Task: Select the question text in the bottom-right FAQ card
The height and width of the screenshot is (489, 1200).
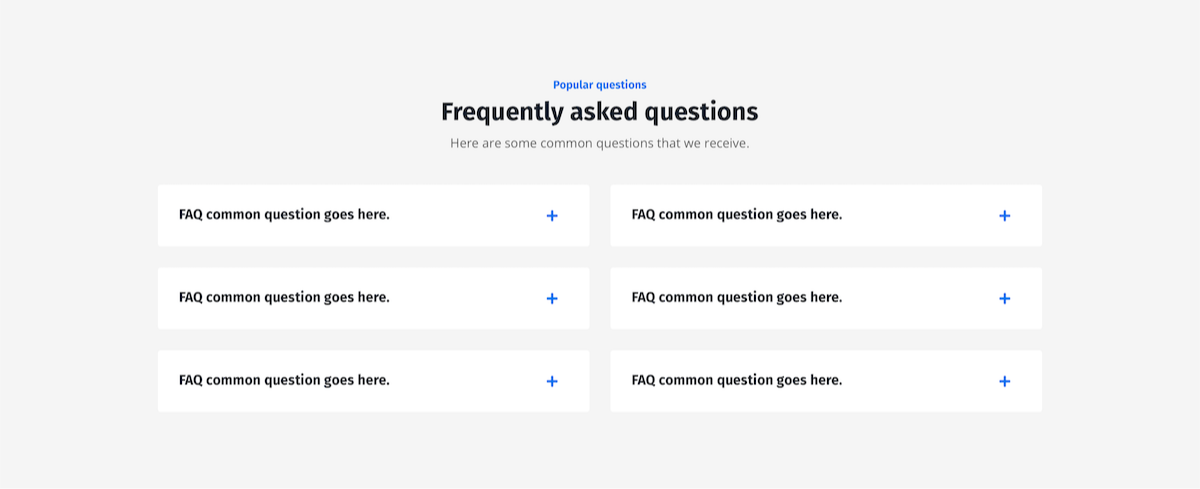Action: 737,381
